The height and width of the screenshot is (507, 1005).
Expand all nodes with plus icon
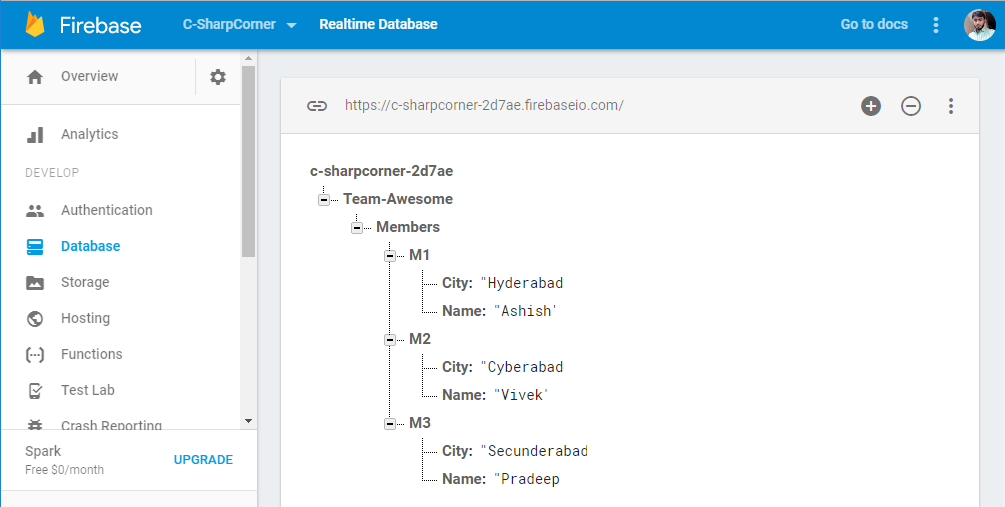870,106
